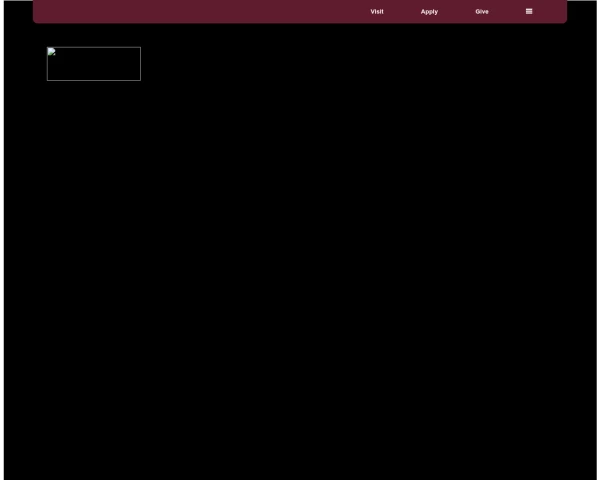Open the hamburger menu icon
600x480 pixels.
(x=529, y=11)
